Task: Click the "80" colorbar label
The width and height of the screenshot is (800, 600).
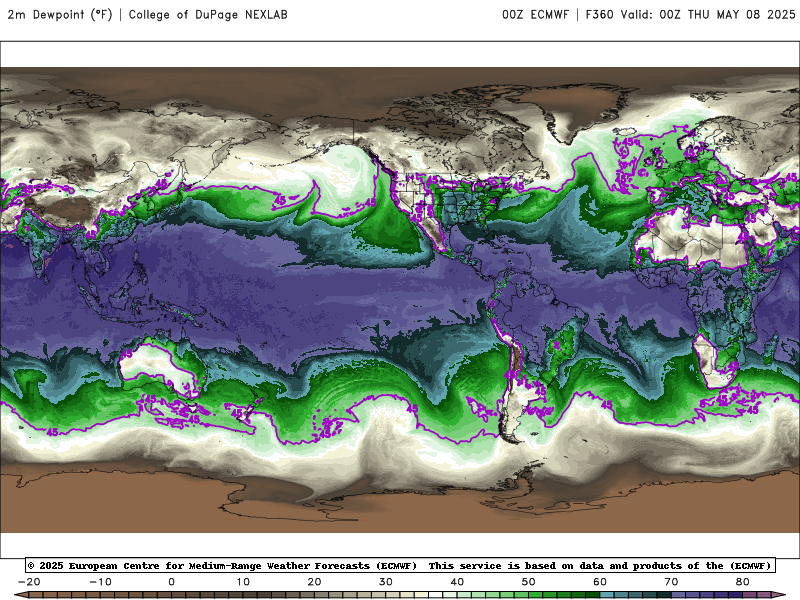Action: click(743, 582)
